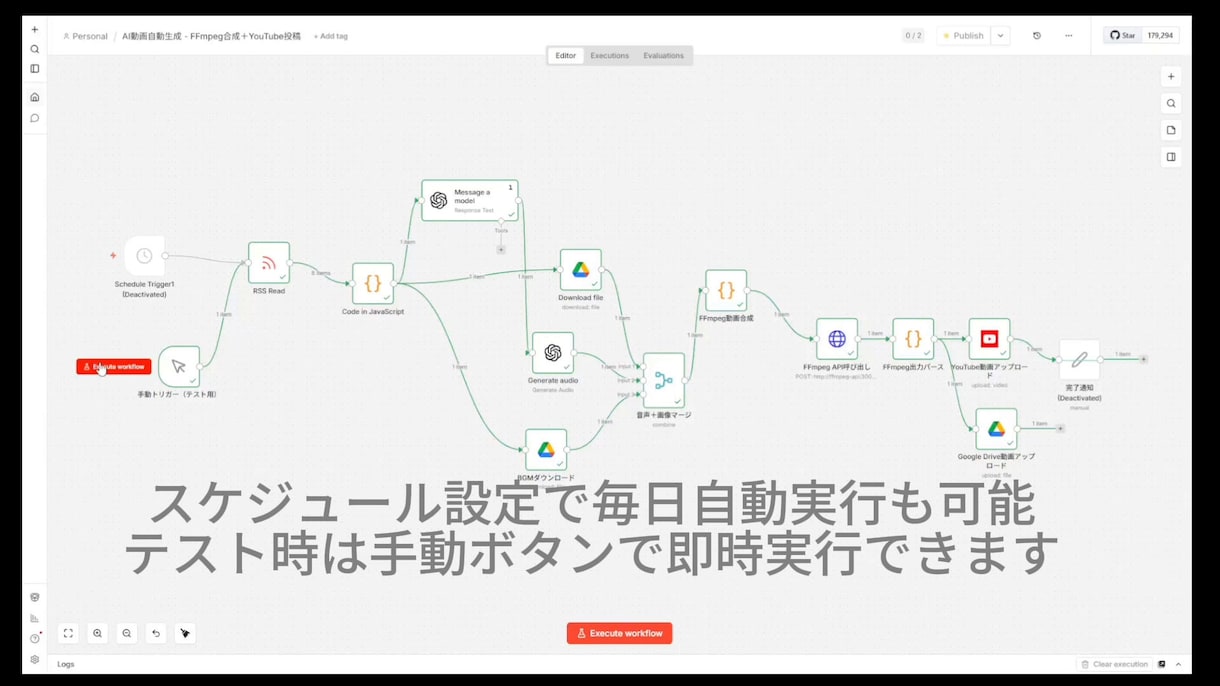Expand logs panel with chevron
Screen dimensions: 1220x686
1178,664
